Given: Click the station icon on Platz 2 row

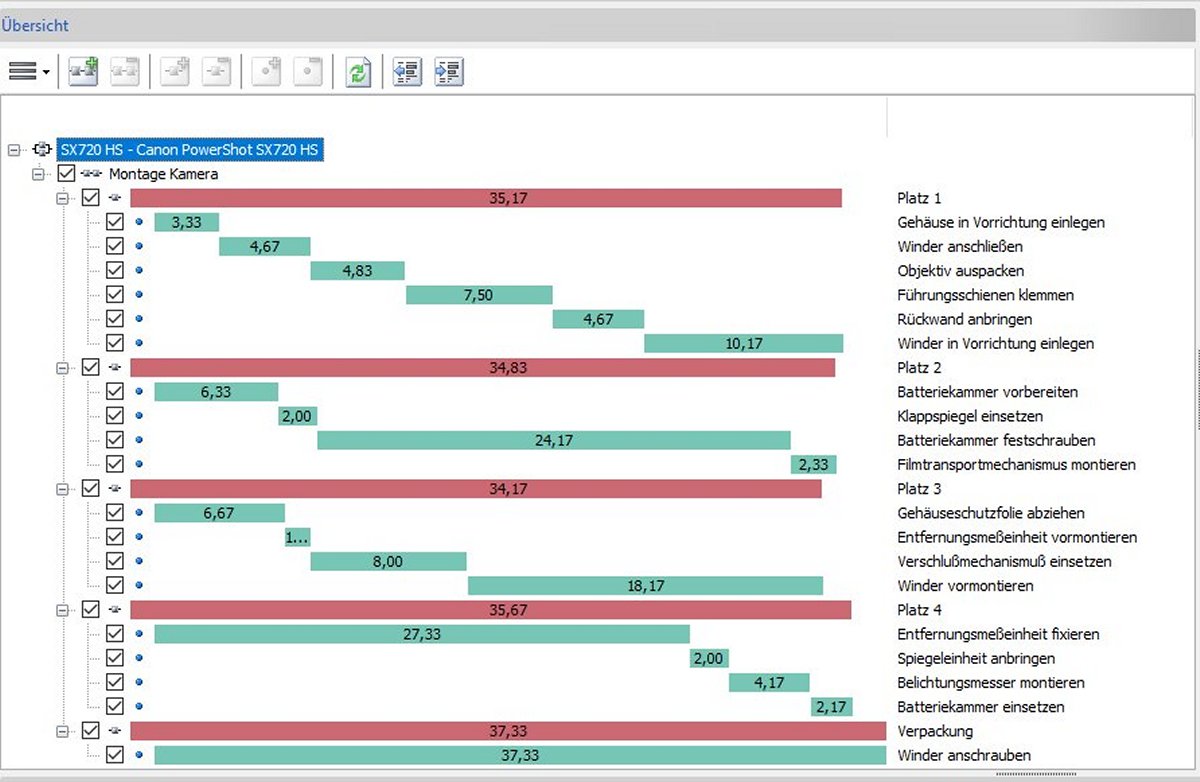Looking at the screenshot, I should [x=115, y=368].
